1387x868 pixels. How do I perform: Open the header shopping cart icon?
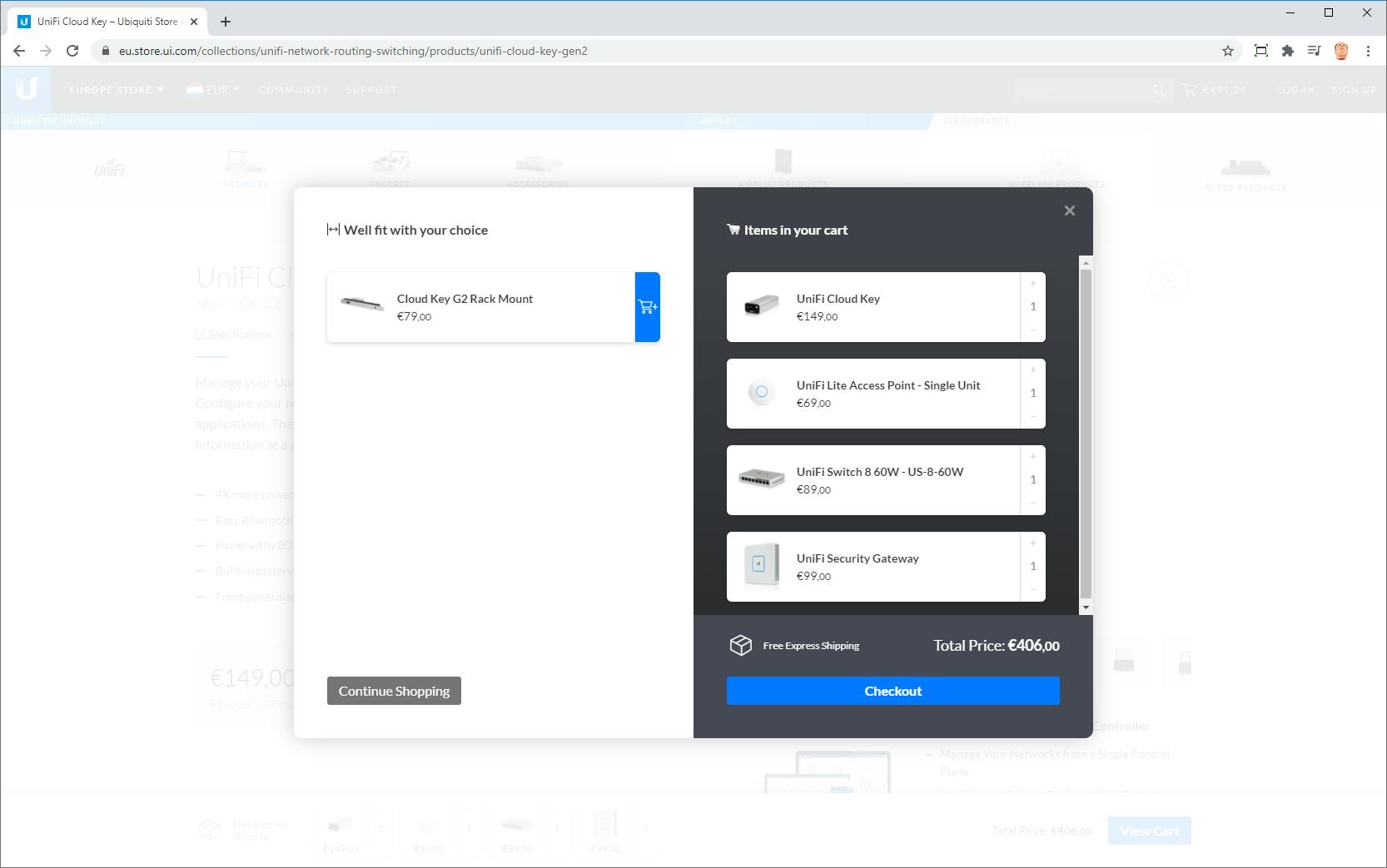(1189, 90)
